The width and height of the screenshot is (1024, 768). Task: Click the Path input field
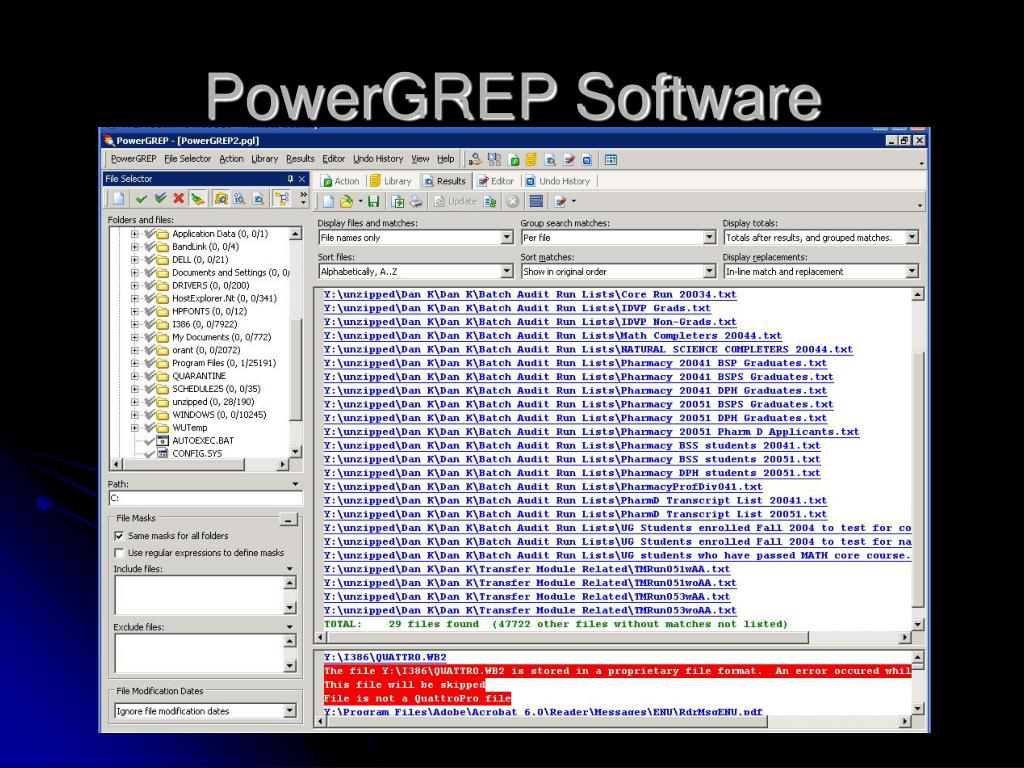206,498
